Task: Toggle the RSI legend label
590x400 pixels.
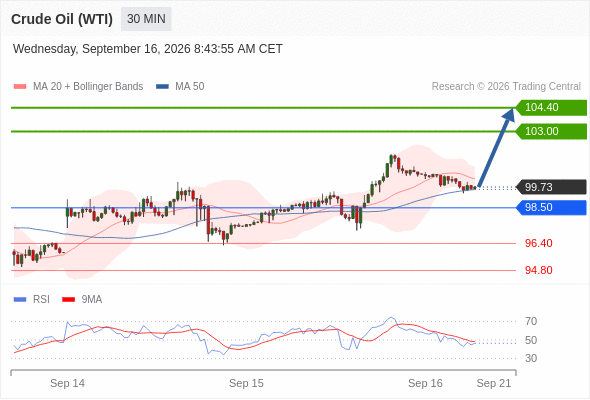Action: point(41,300)
